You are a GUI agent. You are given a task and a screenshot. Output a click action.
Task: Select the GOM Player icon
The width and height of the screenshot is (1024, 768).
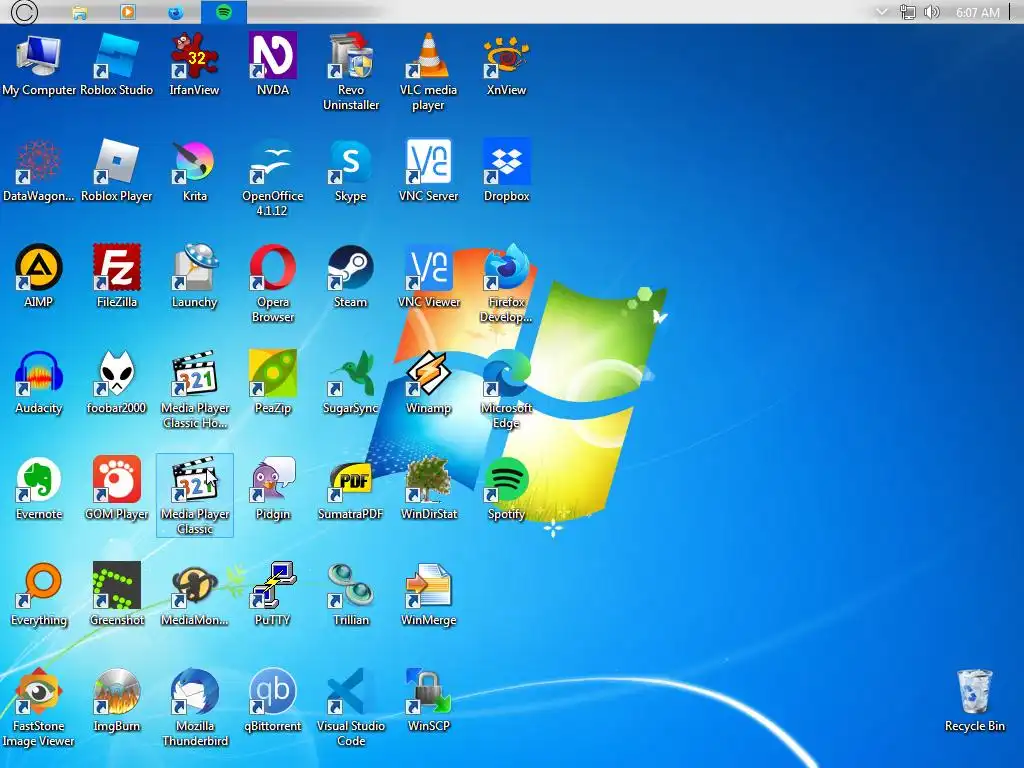pos(116,488)
